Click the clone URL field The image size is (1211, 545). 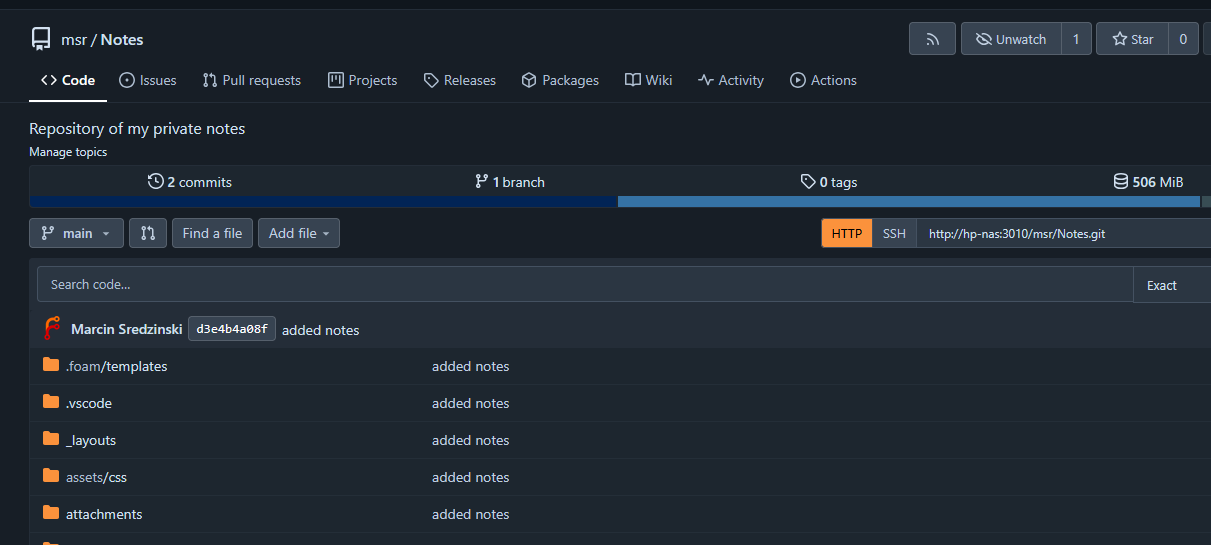point(1063,234)
